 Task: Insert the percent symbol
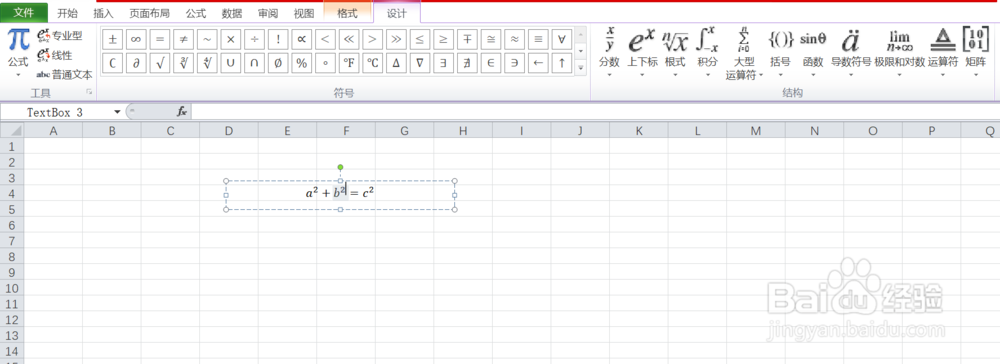[x=302, y=63]
